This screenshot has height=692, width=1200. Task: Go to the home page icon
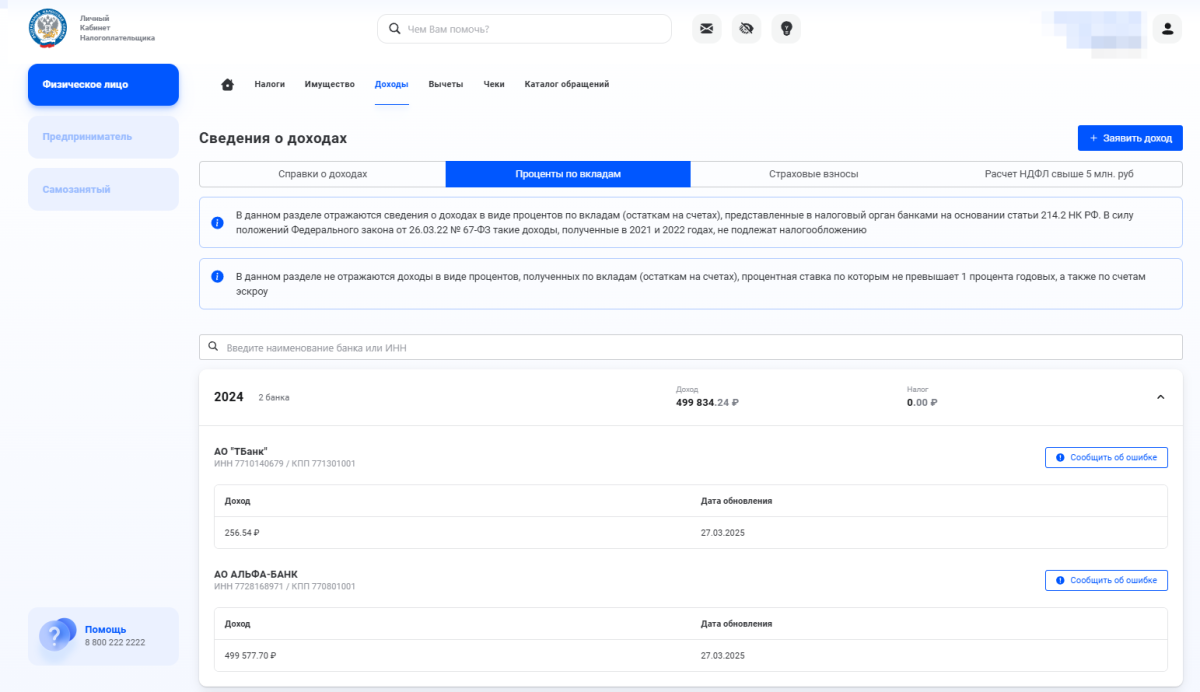(x=227, y=85)
